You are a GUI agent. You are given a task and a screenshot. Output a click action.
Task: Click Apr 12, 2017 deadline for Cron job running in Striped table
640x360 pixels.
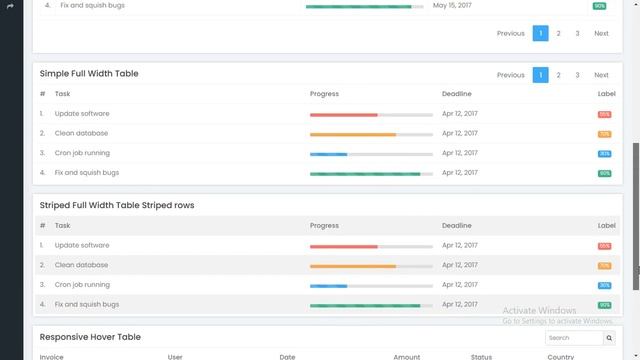click(x=460, y=285)
